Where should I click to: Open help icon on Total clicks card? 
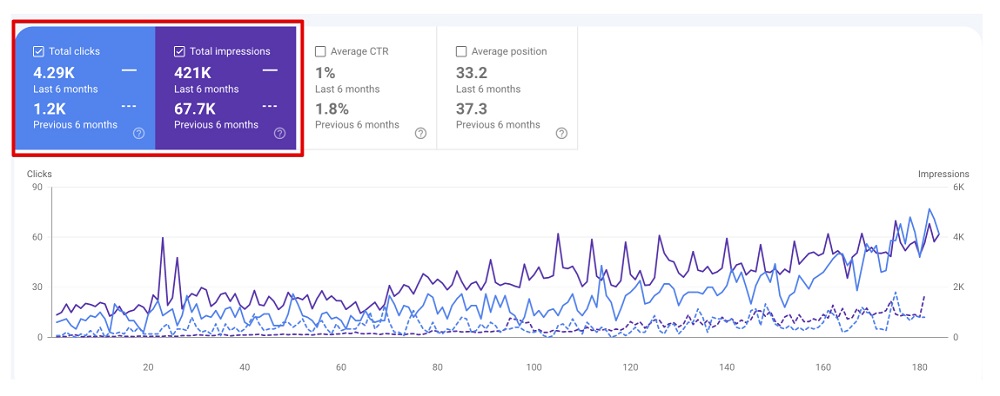pos(139,133)
